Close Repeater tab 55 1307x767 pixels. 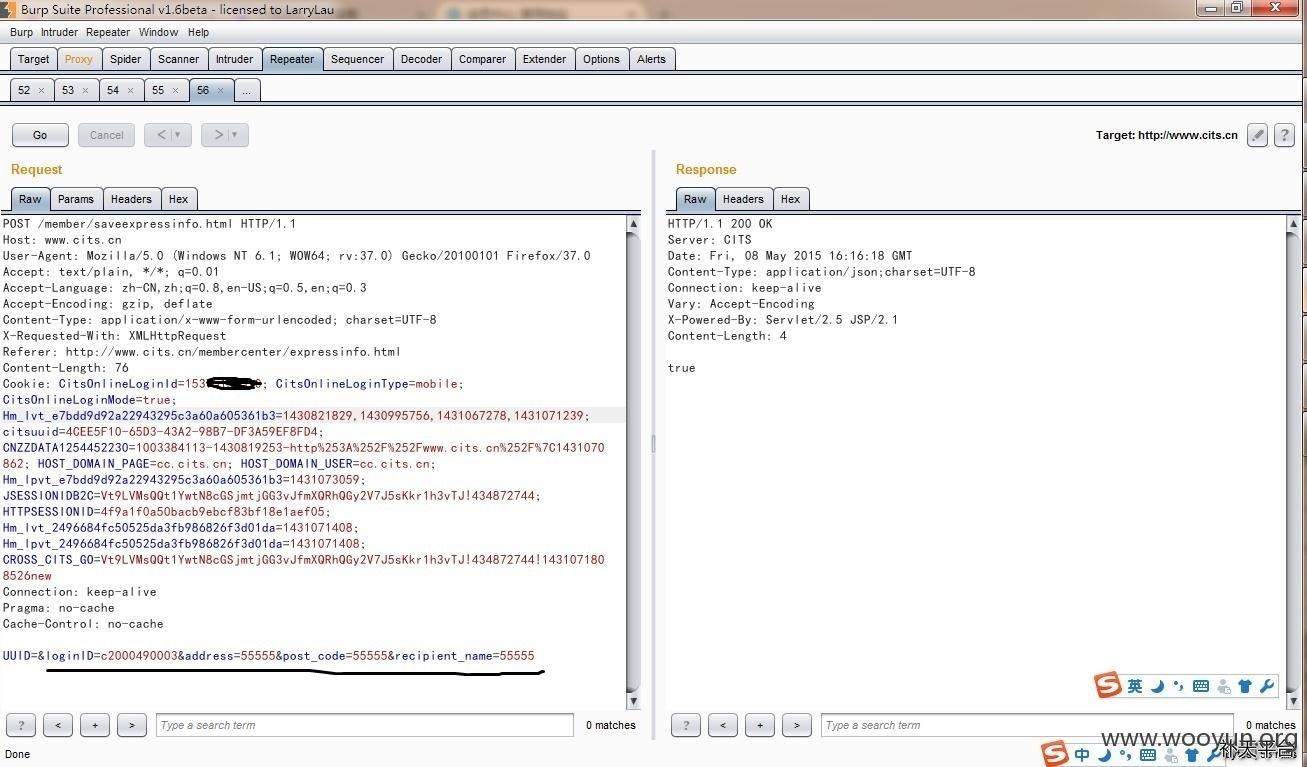tap(175, 90)
